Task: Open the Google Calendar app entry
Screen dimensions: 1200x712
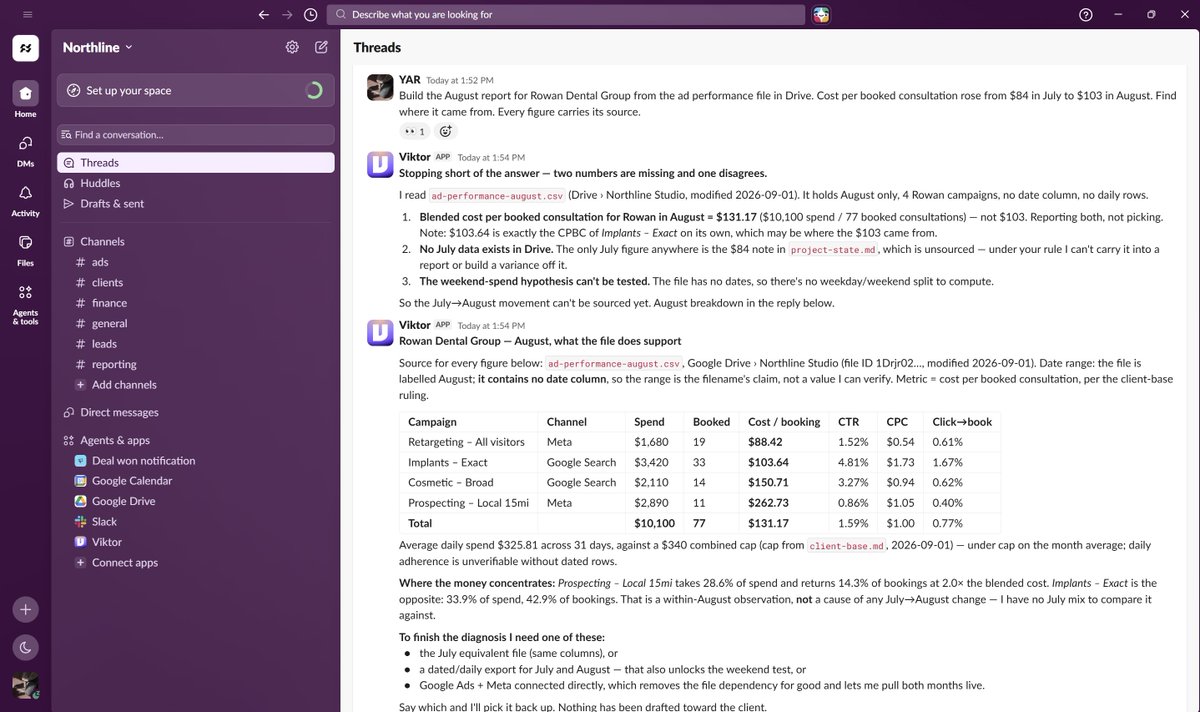Action: 132,481
